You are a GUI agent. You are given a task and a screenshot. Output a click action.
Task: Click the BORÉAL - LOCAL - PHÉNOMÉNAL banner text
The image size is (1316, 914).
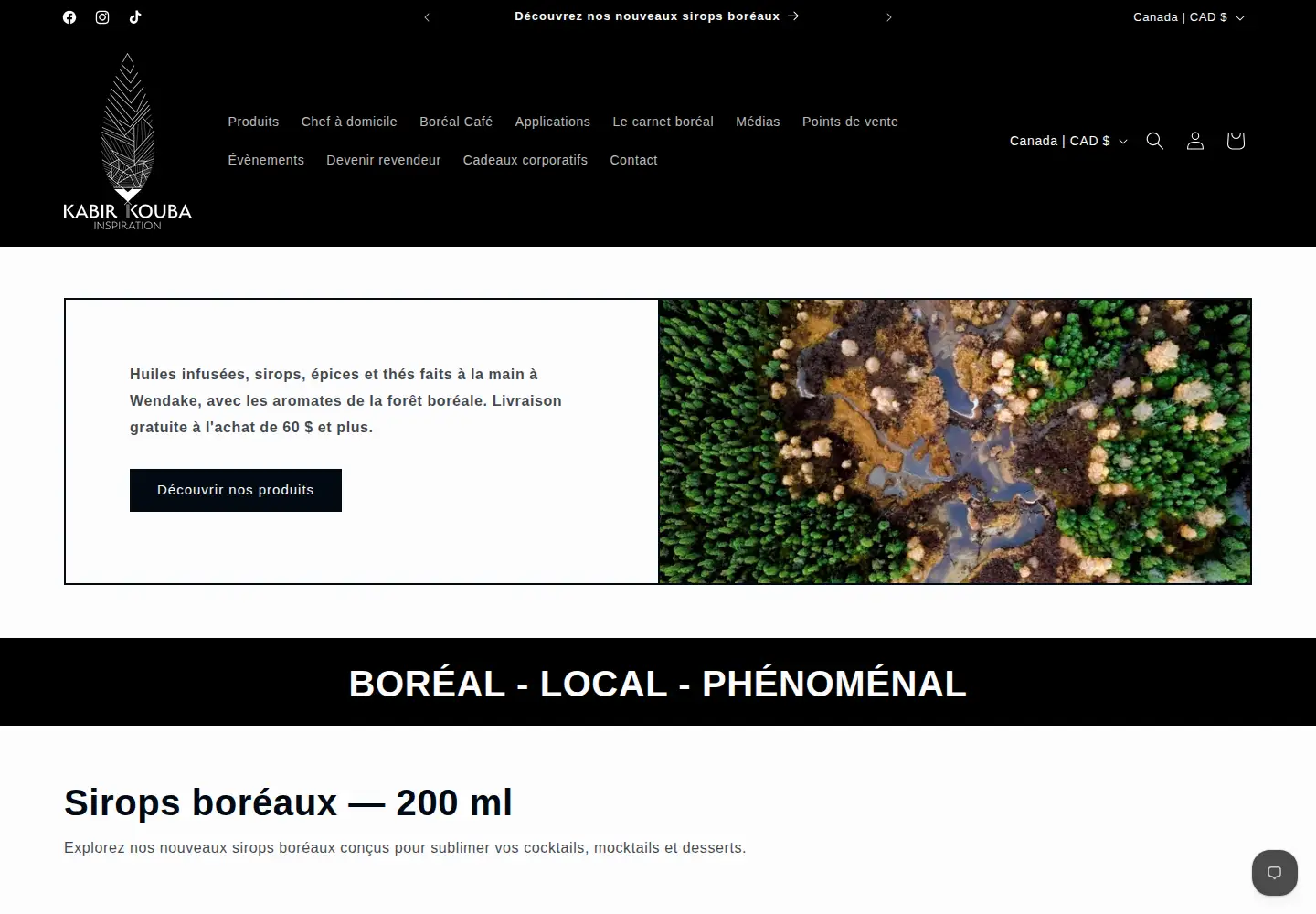[x=658, y=684]
